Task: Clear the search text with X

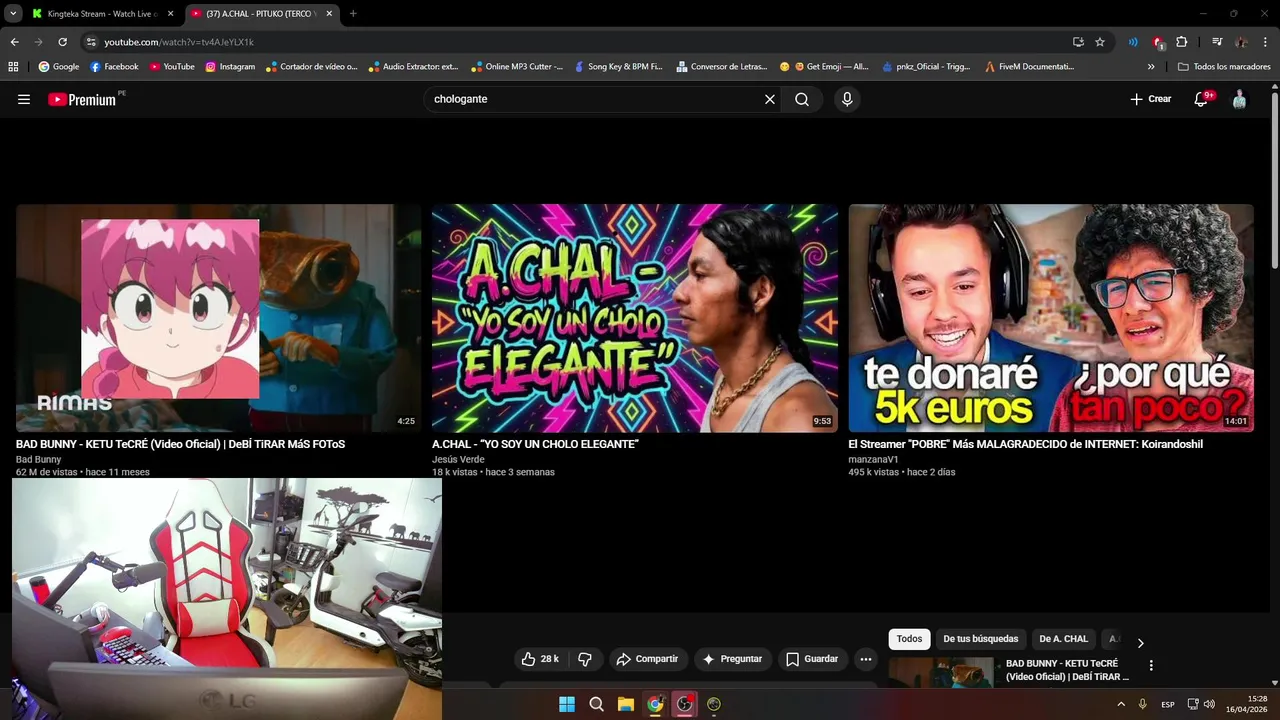Action: coord(770,99)
